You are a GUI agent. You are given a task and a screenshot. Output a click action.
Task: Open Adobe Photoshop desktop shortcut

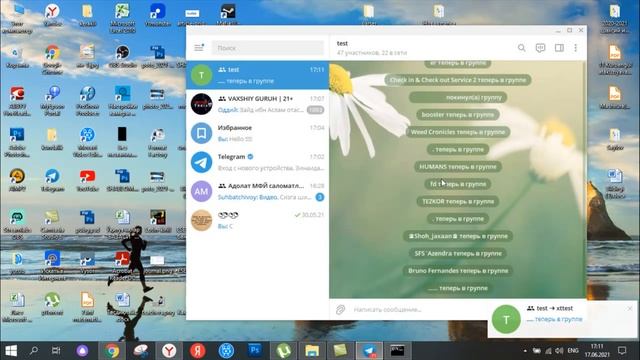coord(17,142)
